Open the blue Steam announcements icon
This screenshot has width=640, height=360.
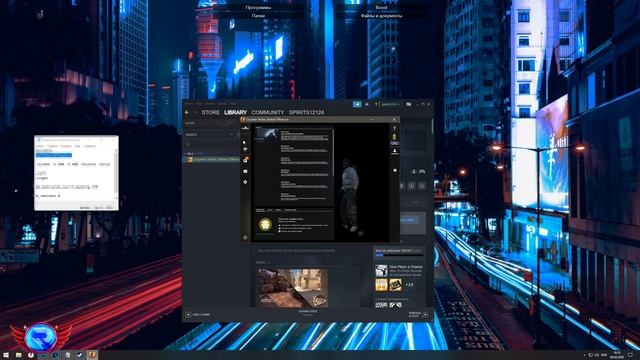(357, 104)
